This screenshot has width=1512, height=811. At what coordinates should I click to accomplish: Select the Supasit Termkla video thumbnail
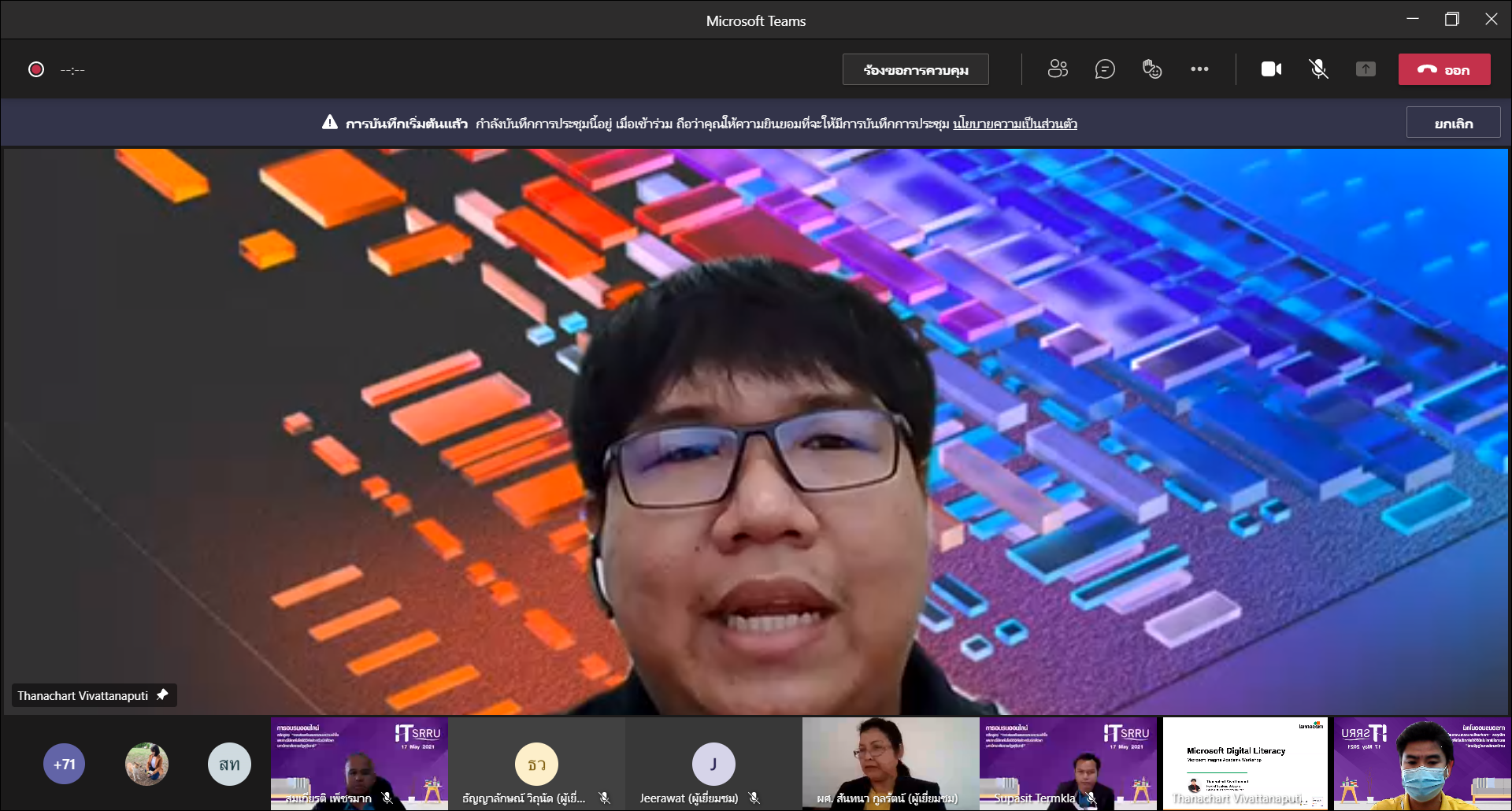(1068, 763)
